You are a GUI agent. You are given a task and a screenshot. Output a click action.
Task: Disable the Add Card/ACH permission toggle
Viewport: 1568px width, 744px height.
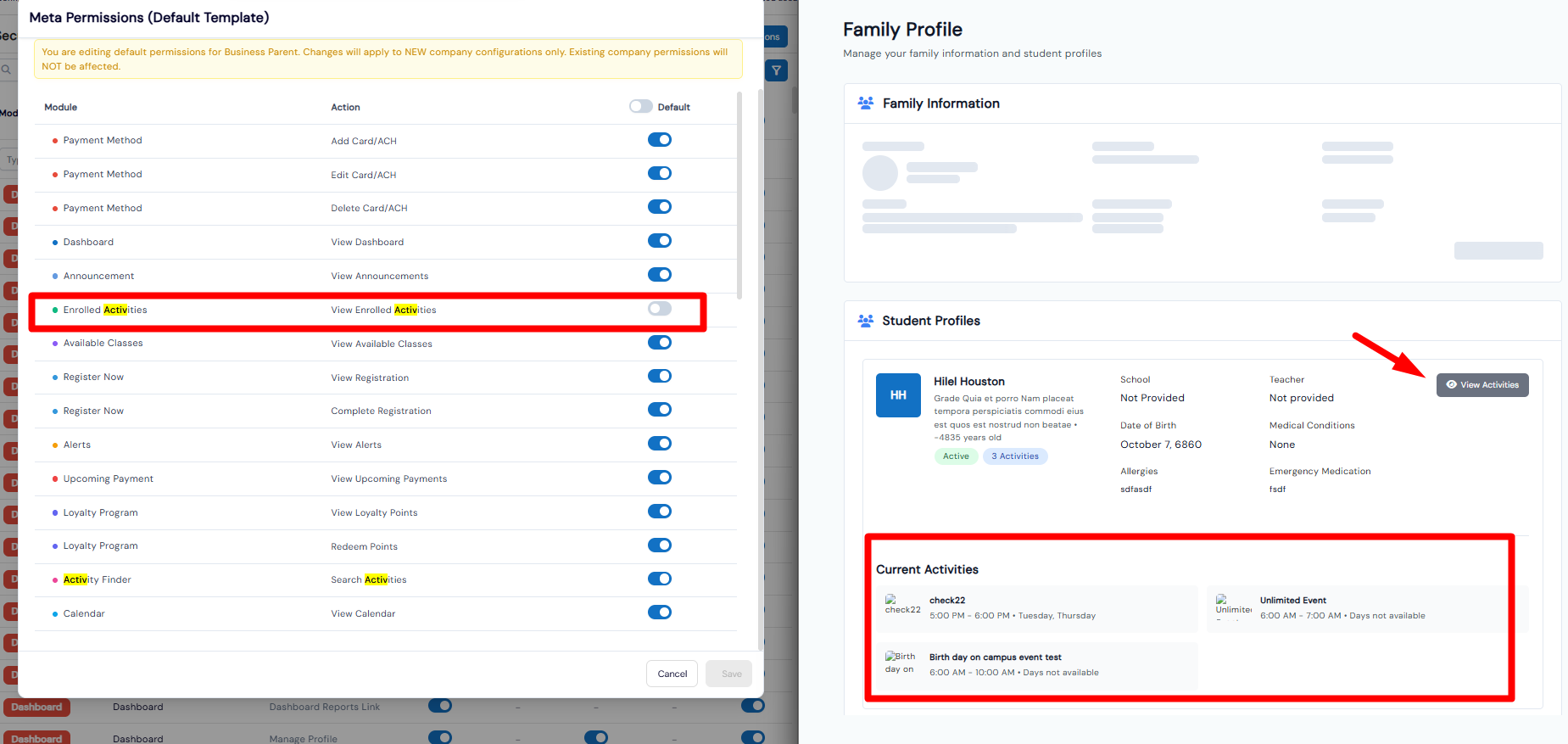click(x=659, y=140)
